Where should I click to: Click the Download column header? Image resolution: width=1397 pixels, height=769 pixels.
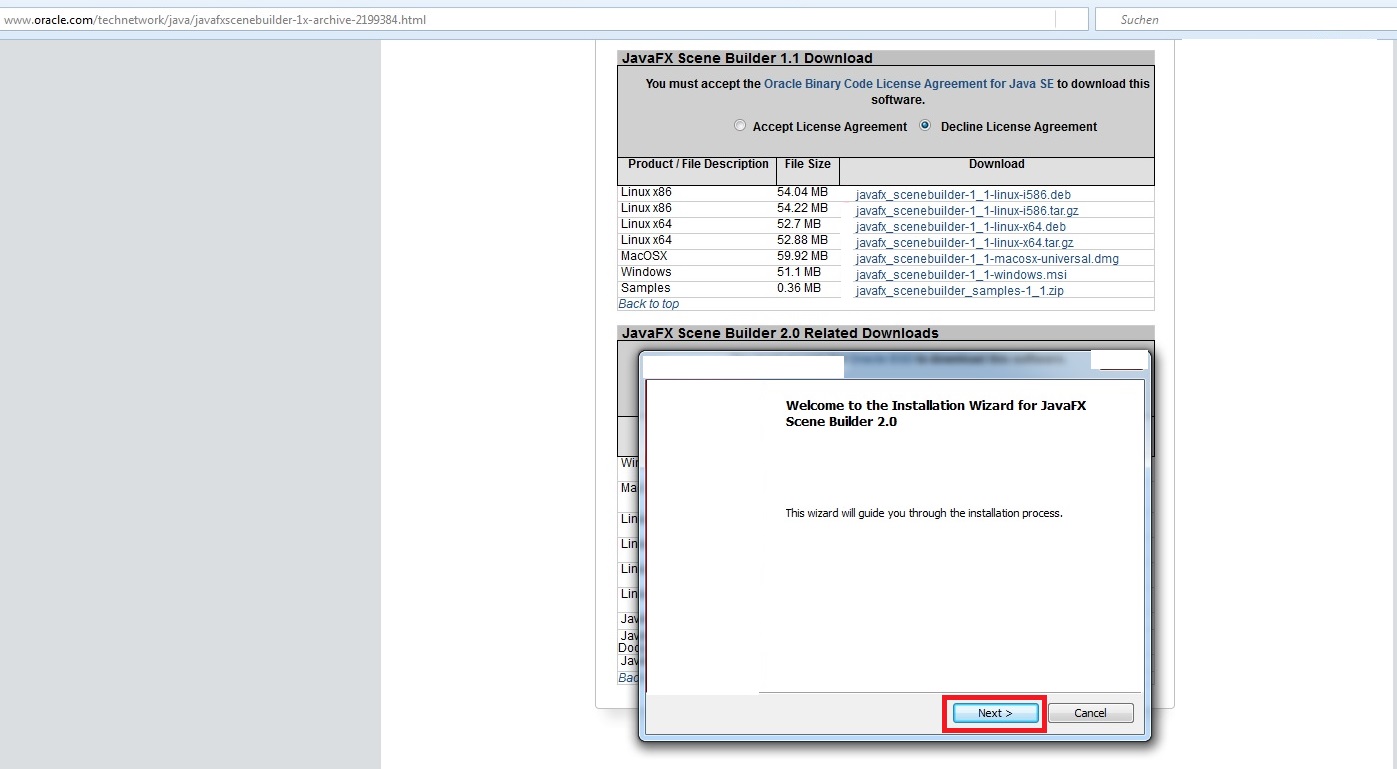pyautogui.click(x=996, y=164)
